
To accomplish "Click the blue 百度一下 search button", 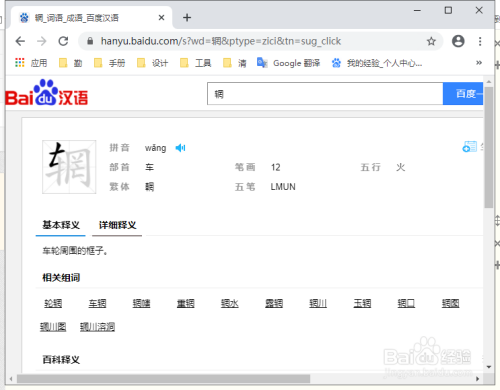I will (x=463, y=94).
